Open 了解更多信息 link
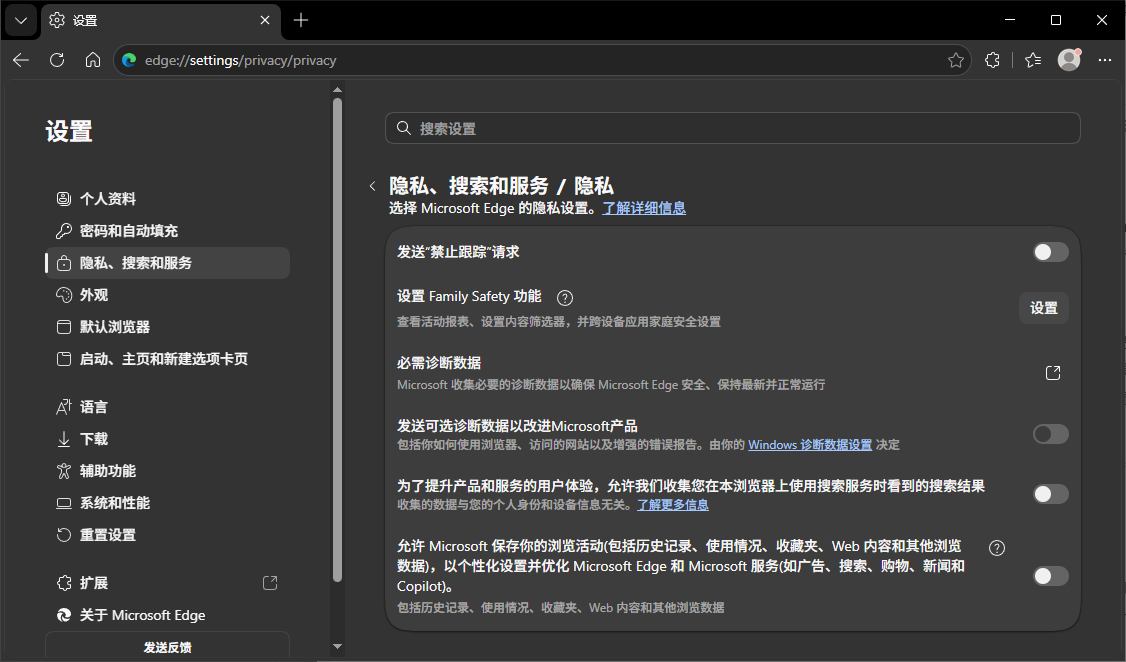Image resolution: width=1126 pixels, height=662 pixels. [x=673, y=505]
